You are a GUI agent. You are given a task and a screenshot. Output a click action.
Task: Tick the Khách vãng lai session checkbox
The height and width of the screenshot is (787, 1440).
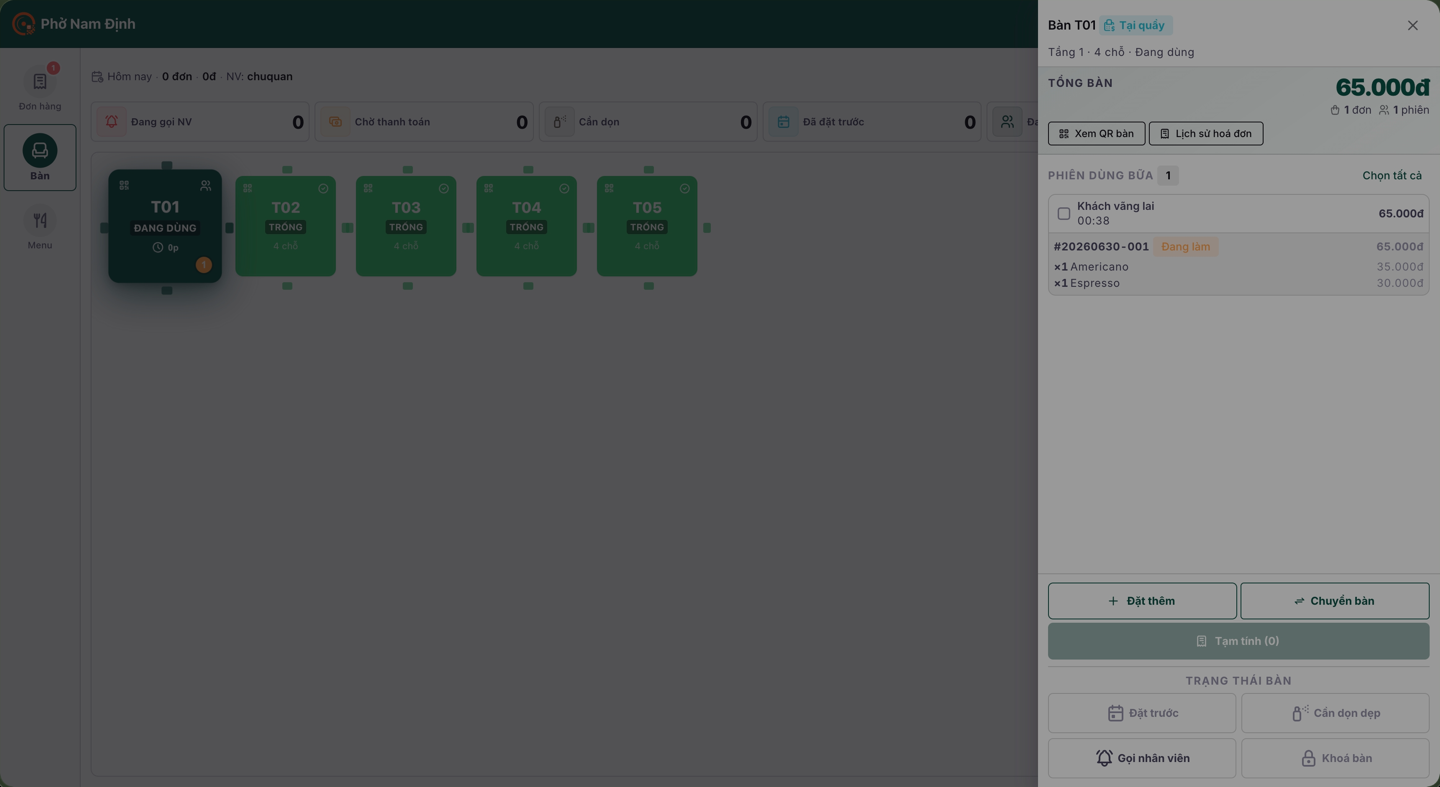(1064, 213)
